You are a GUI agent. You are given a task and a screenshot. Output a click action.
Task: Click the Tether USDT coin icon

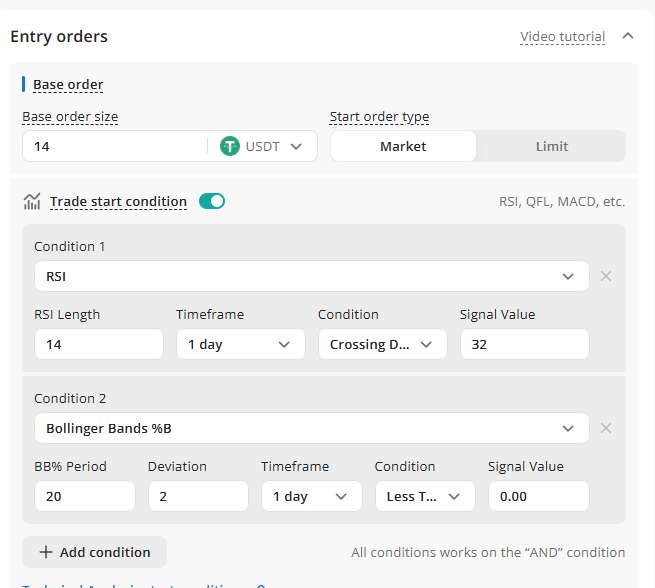point(230,146)
